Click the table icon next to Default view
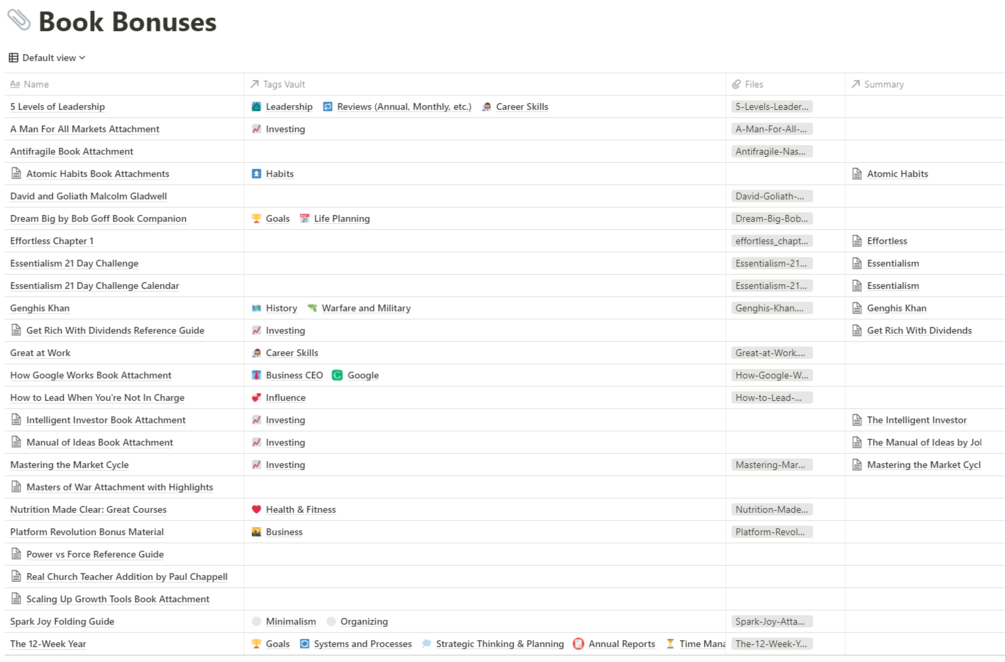Image resolution: width=1005 pixels, height=662 pixels. pyautogui.click(x=13, y=58)
